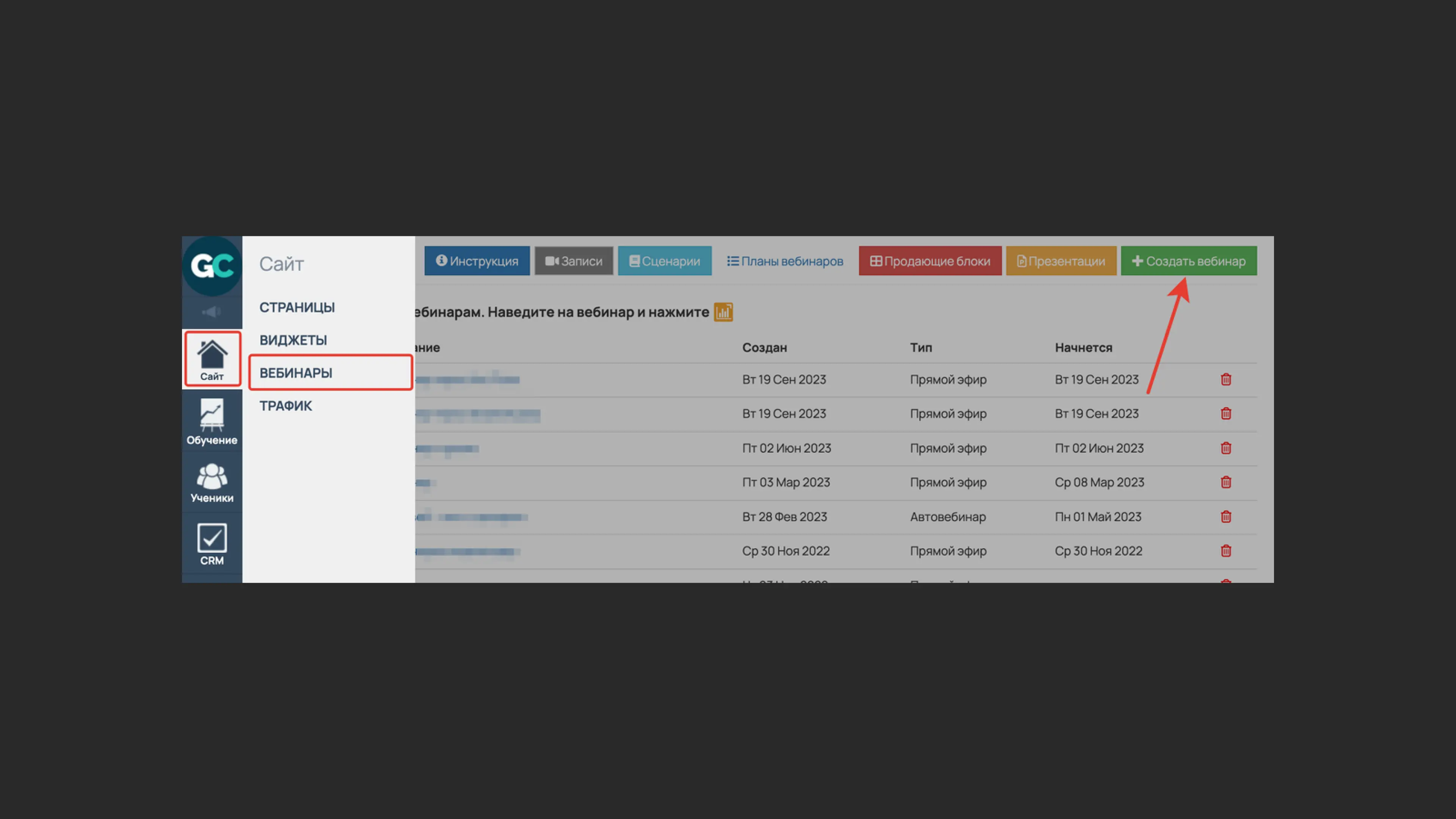This screenshot has height=819, width=1456.
Task: Delete the webinar starting Ср 08 Мар 2023
Action: pos(1225,482)
